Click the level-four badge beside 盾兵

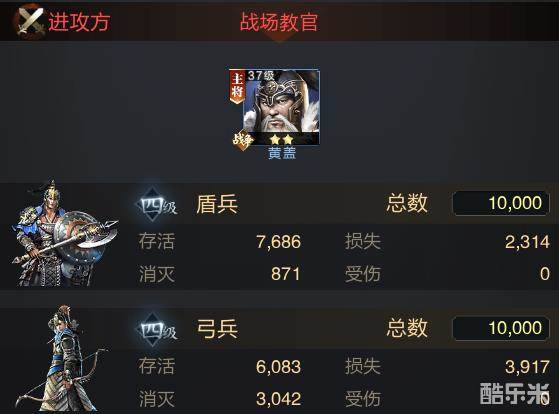coord(157,205)
